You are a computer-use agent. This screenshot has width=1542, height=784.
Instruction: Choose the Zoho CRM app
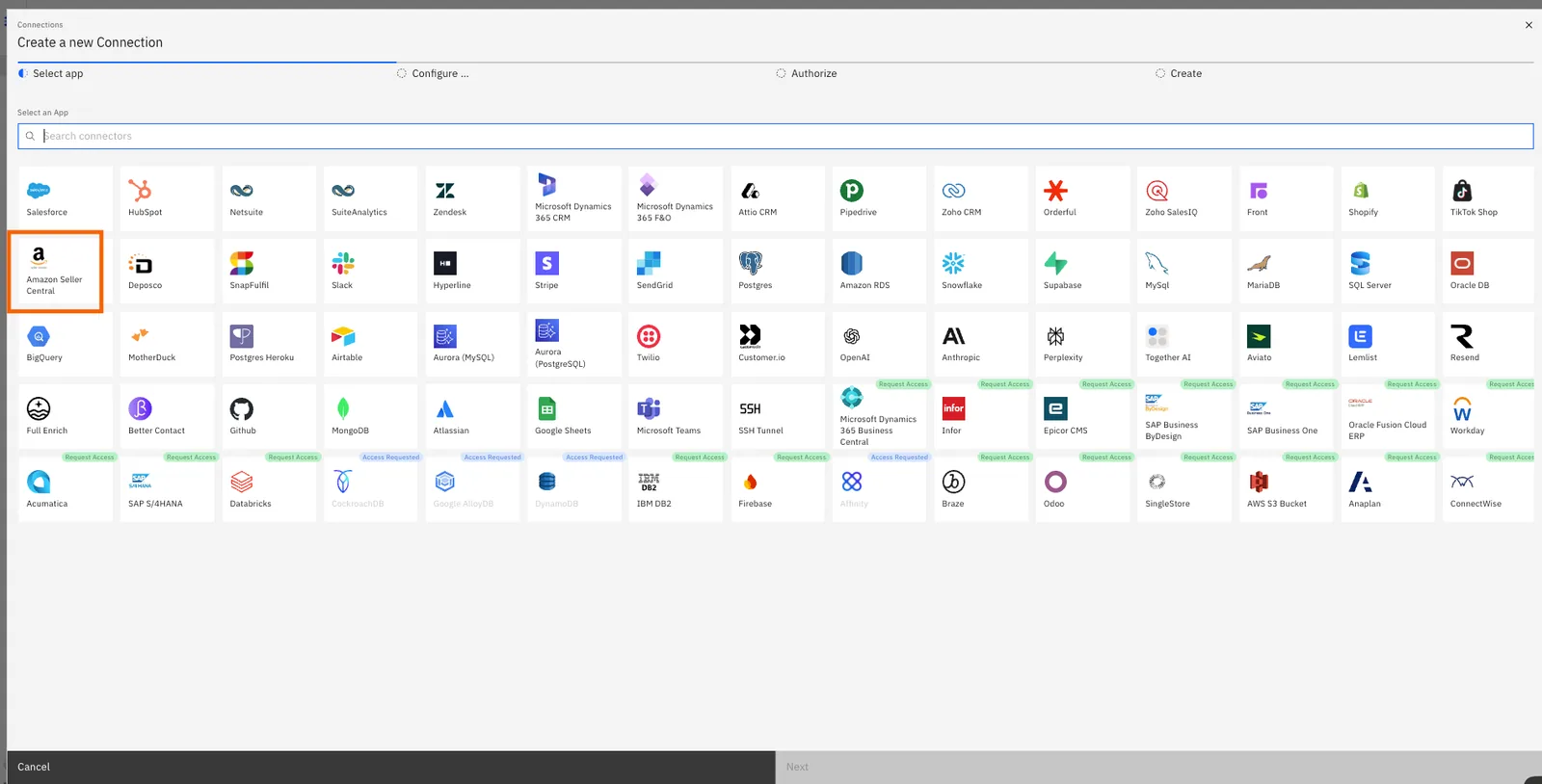tap(981, 198)
